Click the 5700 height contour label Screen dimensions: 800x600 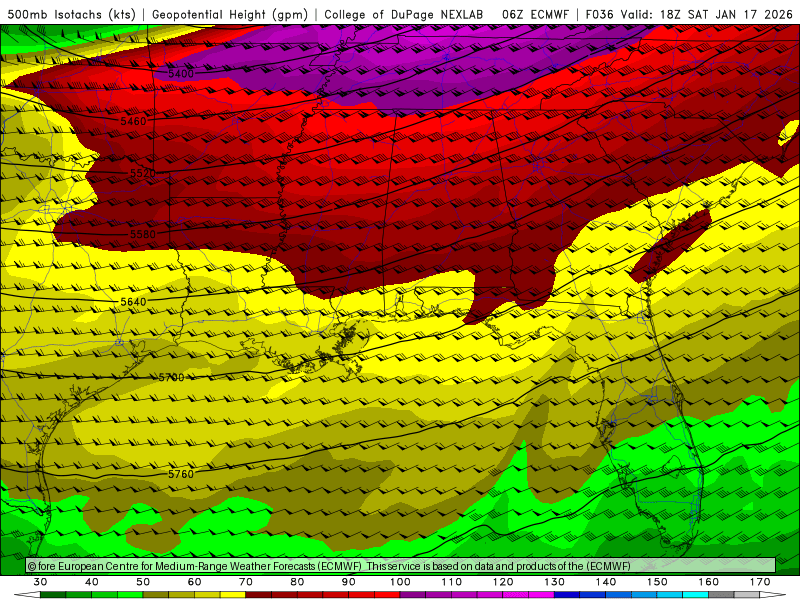[x=171, y=378]
